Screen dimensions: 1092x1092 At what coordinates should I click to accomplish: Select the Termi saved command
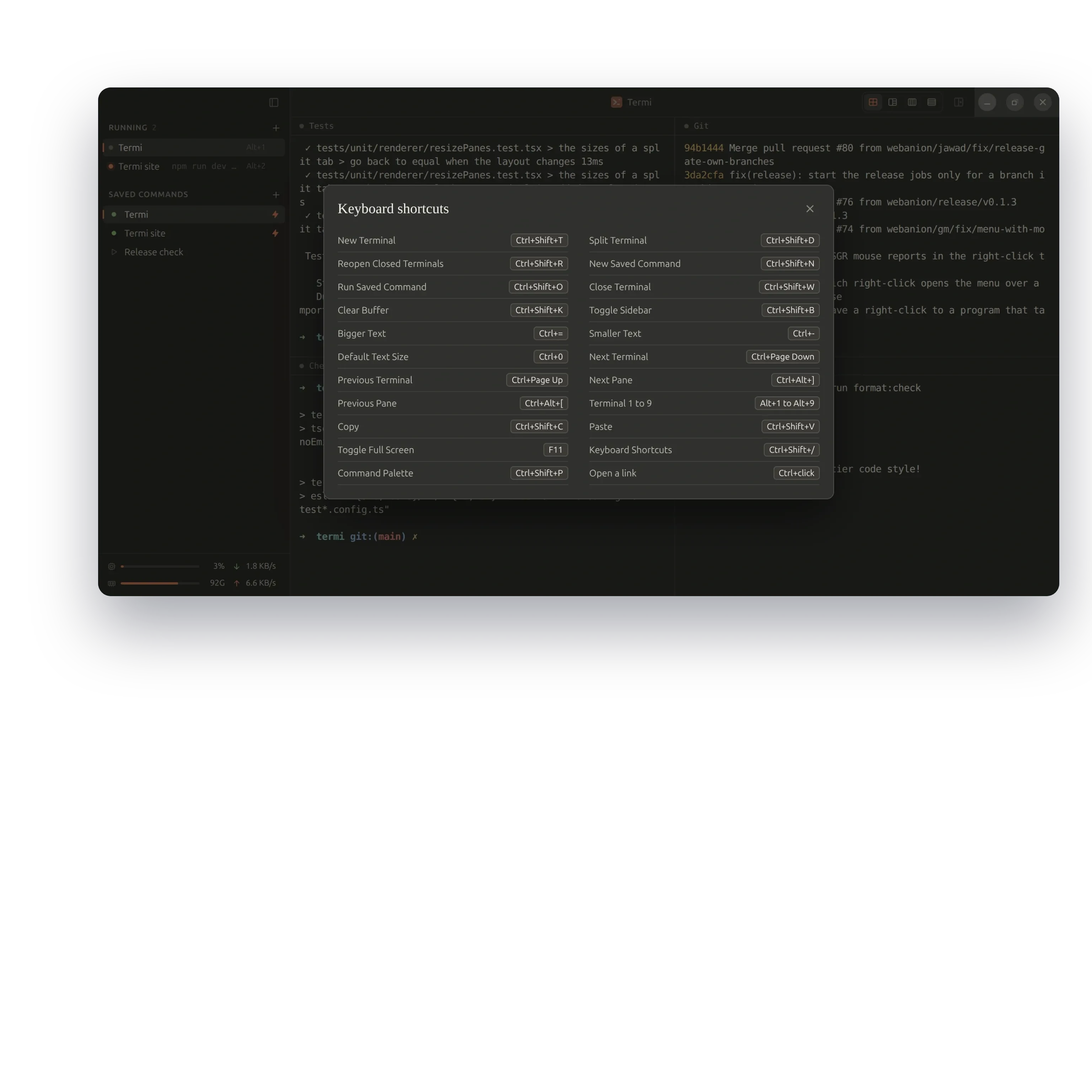click(x=194, y=214)
